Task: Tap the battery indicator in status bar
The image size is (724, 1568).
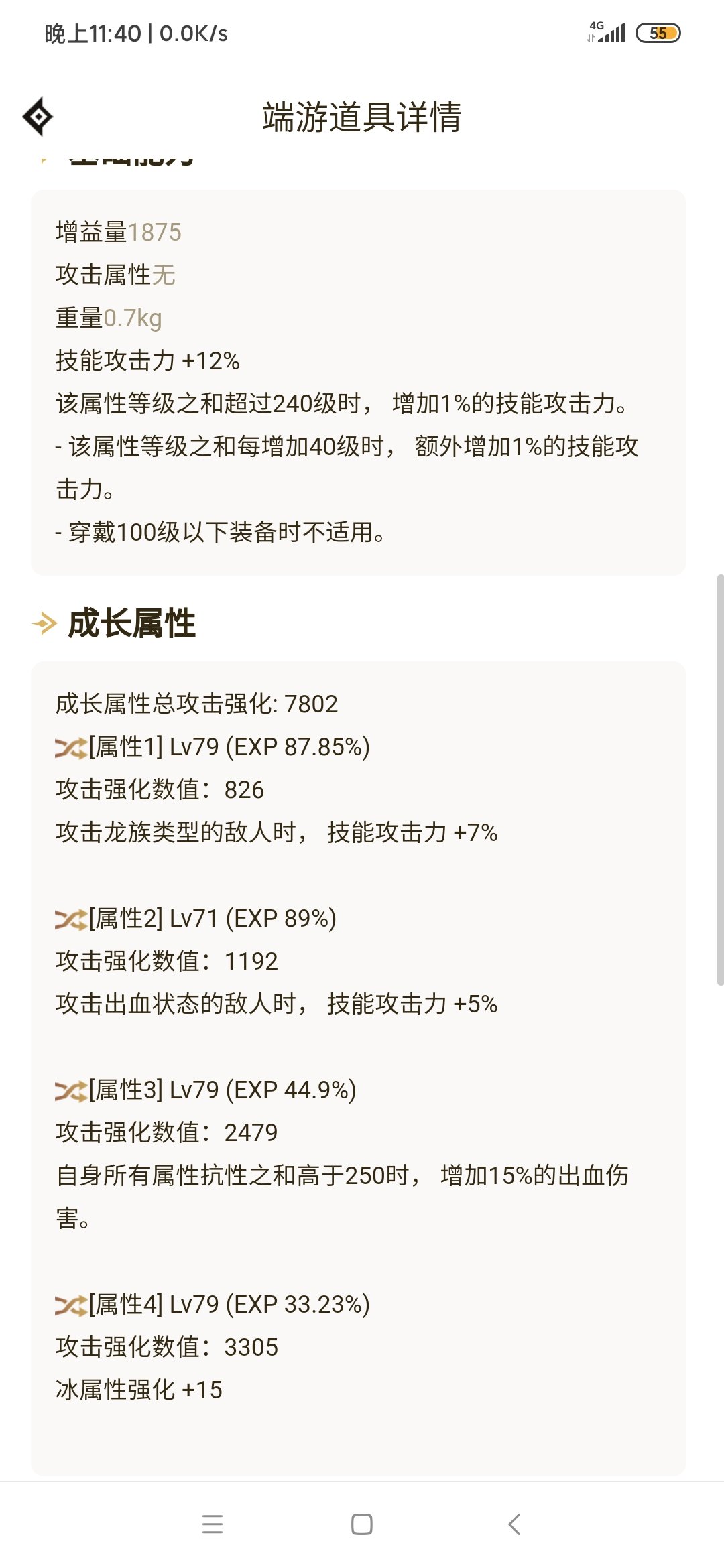Action: point(658,33)
